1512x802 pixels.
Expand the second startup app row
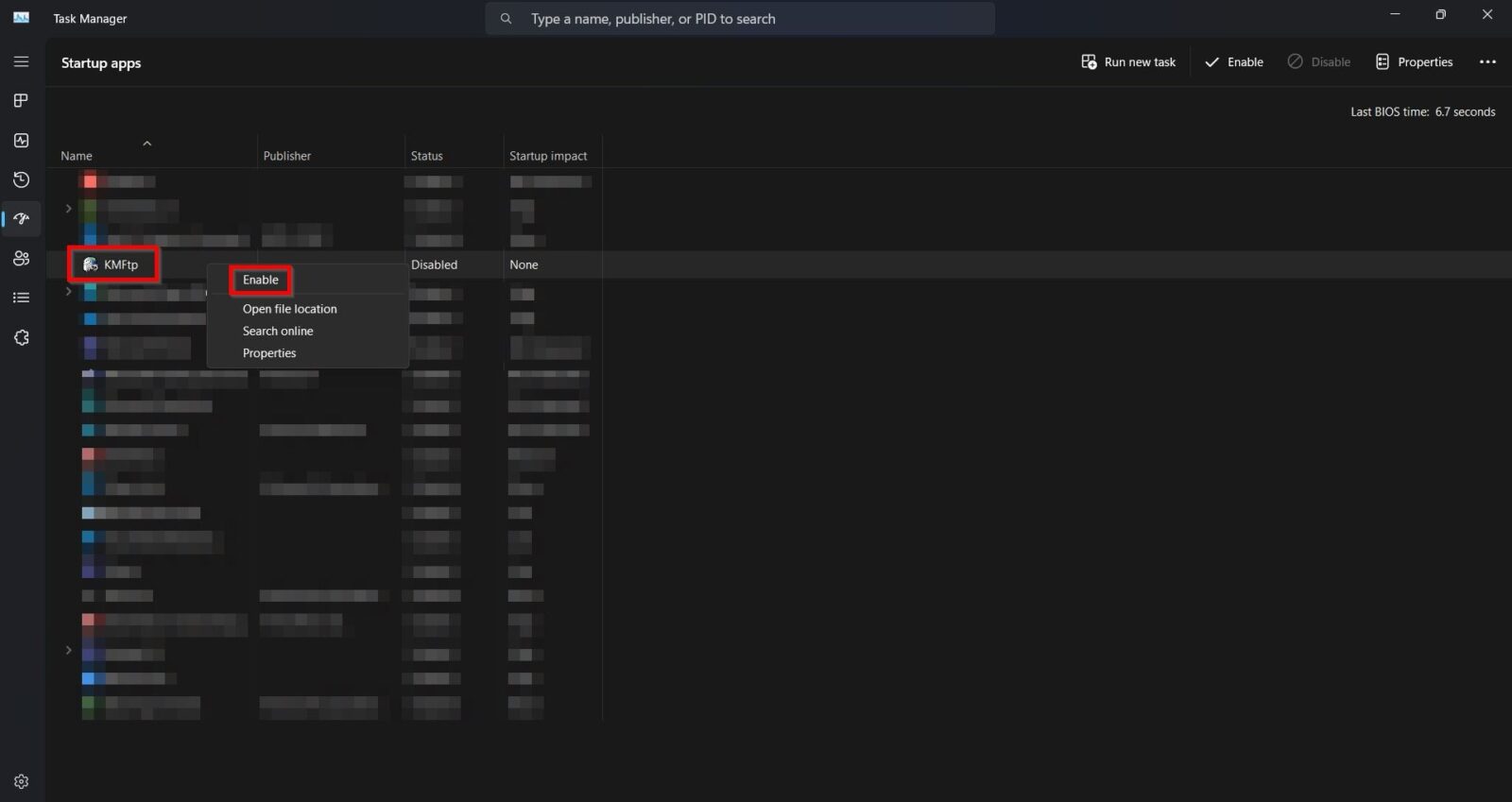[68, 208]
